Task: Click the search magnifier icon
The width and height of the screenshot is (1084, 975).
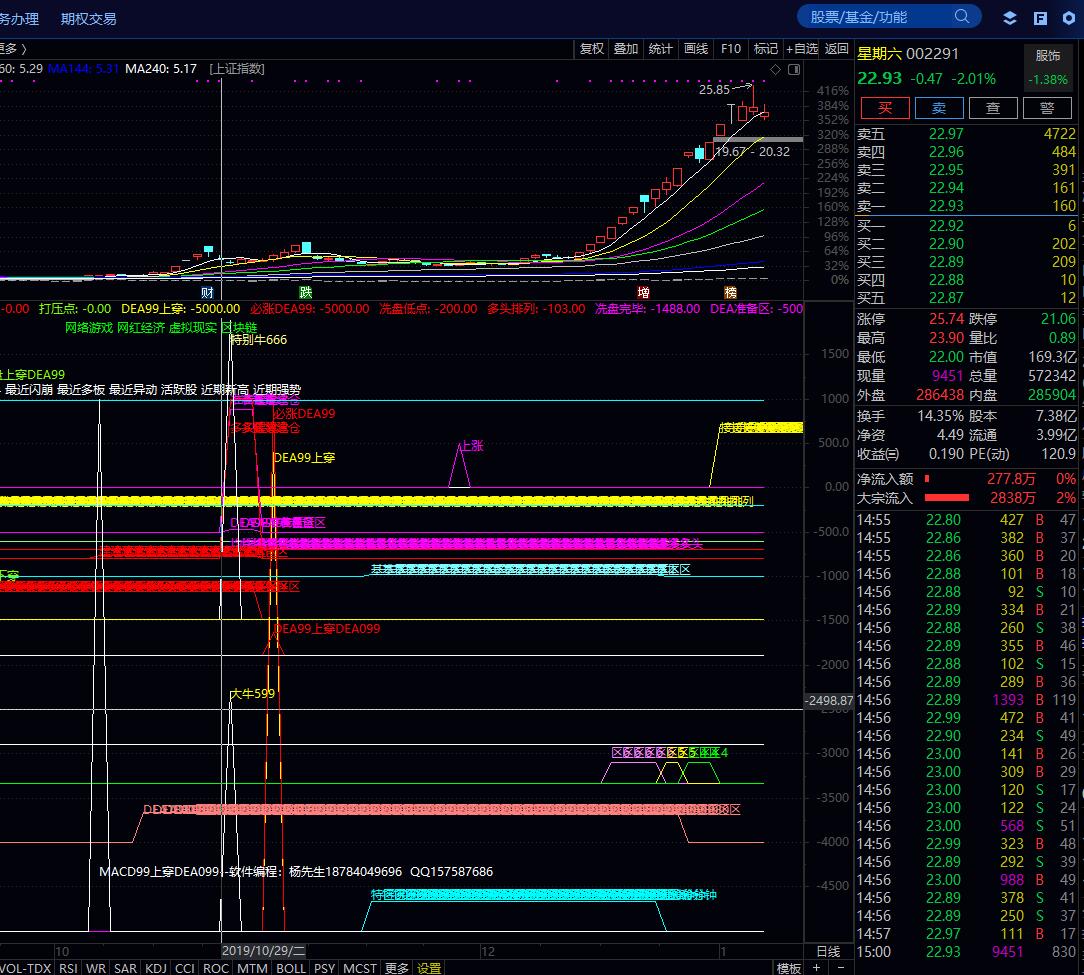Action: 962,17
